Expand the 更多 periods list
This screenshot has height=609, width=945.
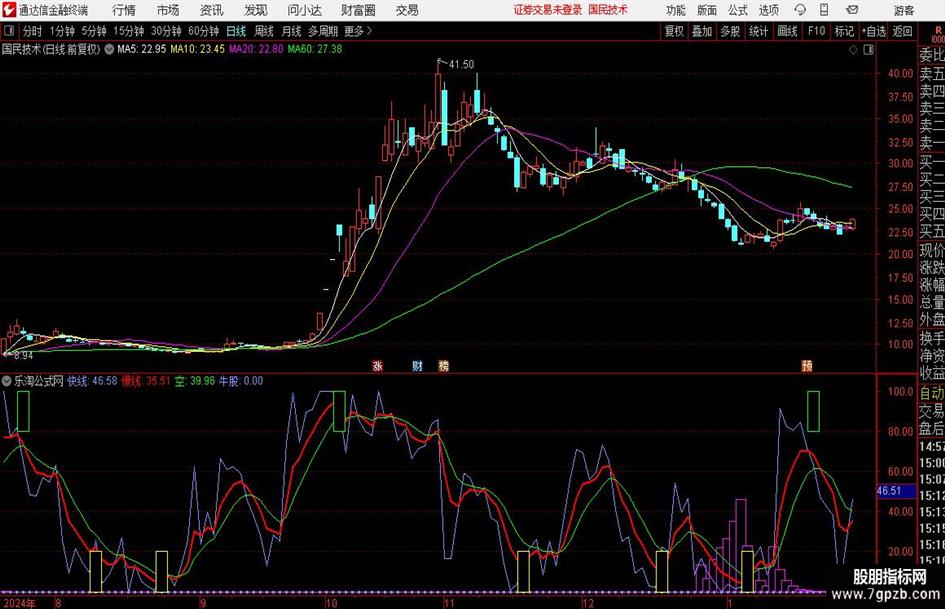click(358, 31)
